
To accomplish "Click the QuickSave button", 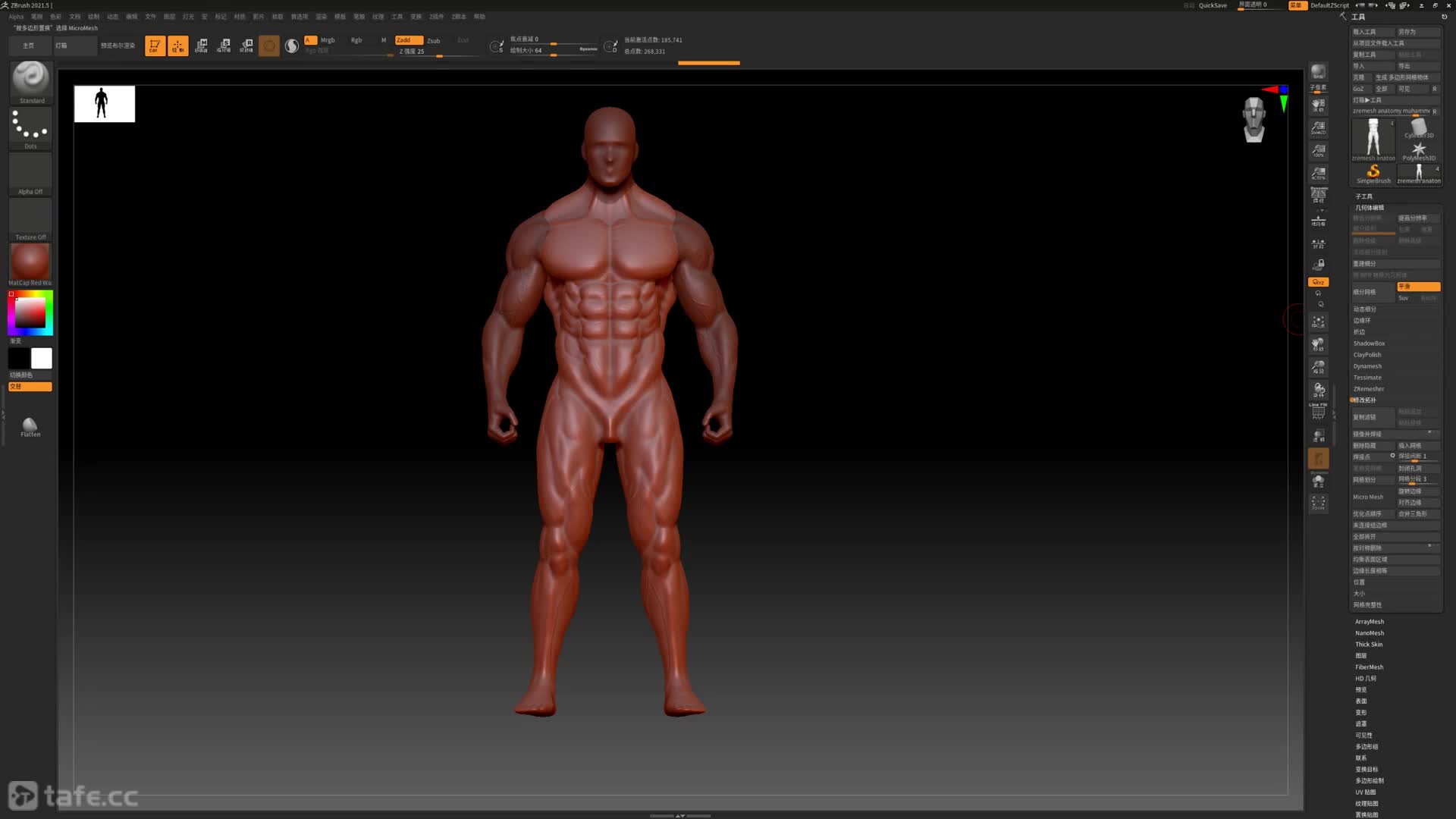I will click(1213, 5).
